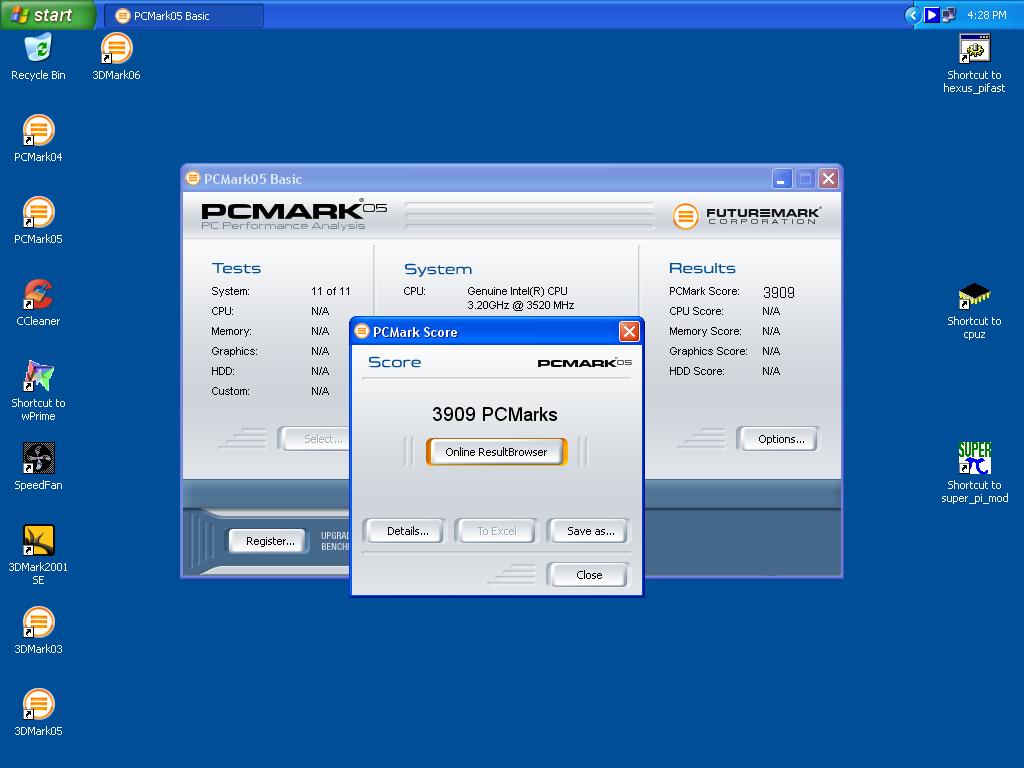The image size is (1024, 768).
Task: Click the network monitors tray icon
Action: pyautogui.click(x=948, y=15)
